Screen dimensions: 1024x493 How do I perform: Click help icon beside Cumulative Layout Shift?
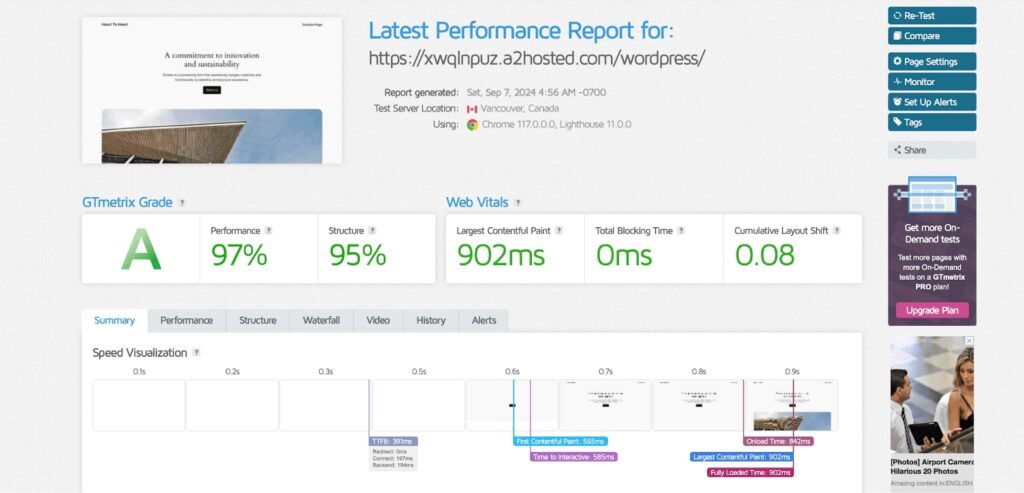click(837, 231)
